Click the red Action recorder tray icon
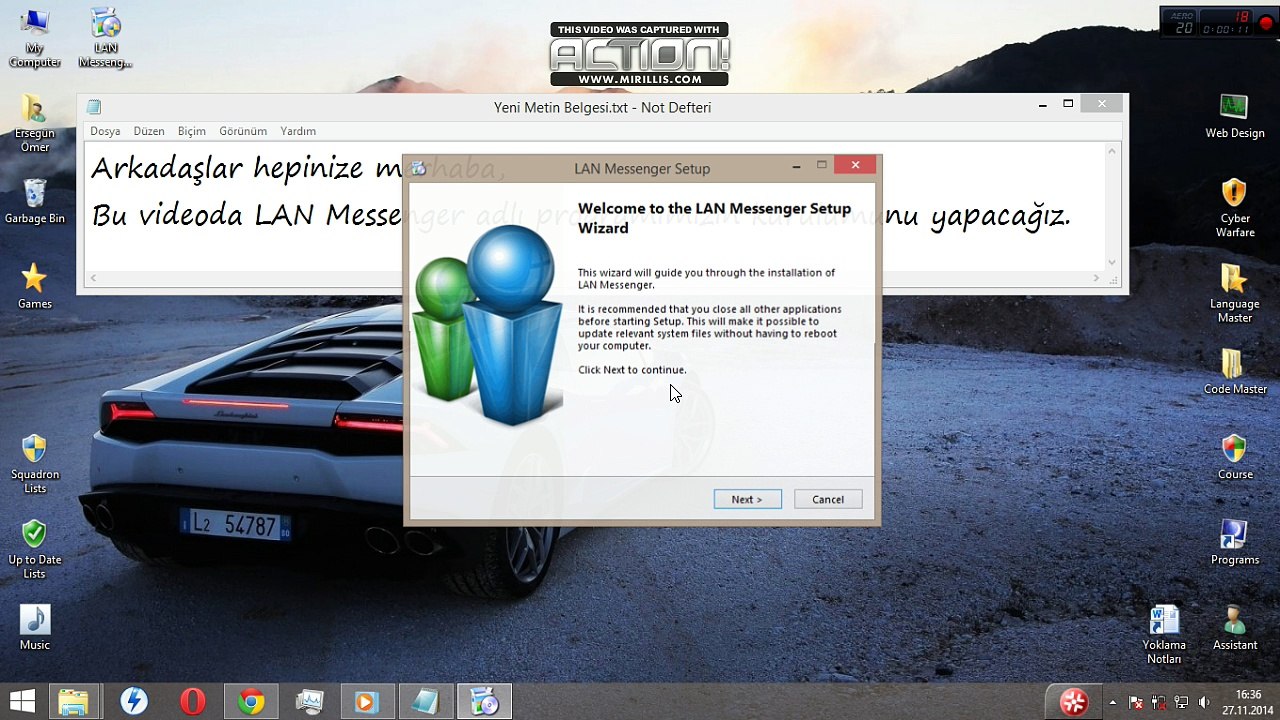The height and width of the screenshot is (720, 1280). tap(1074, 702)
